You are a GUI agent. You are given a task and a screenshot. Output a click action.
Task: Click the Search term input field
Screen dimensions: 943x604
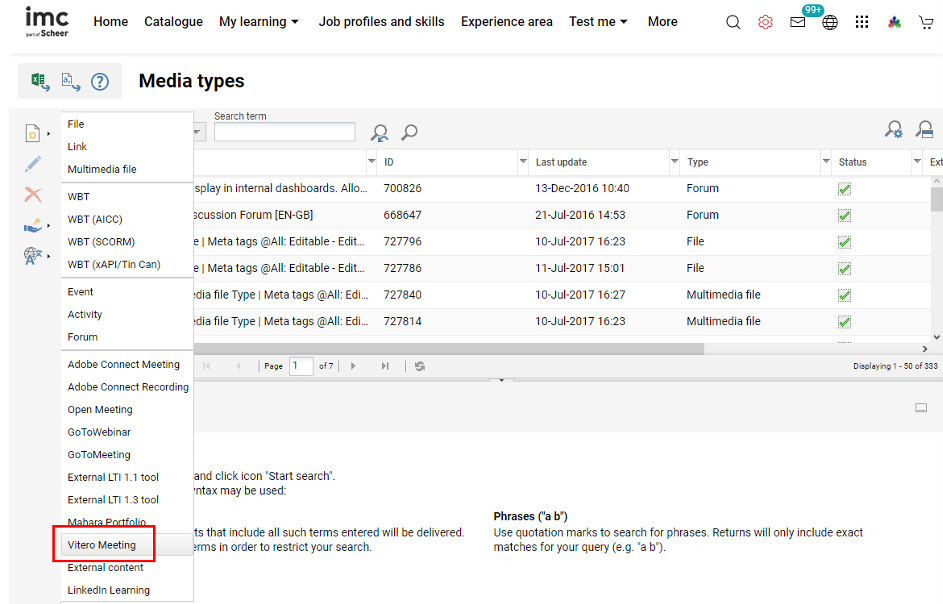click(x=284, y=132)
